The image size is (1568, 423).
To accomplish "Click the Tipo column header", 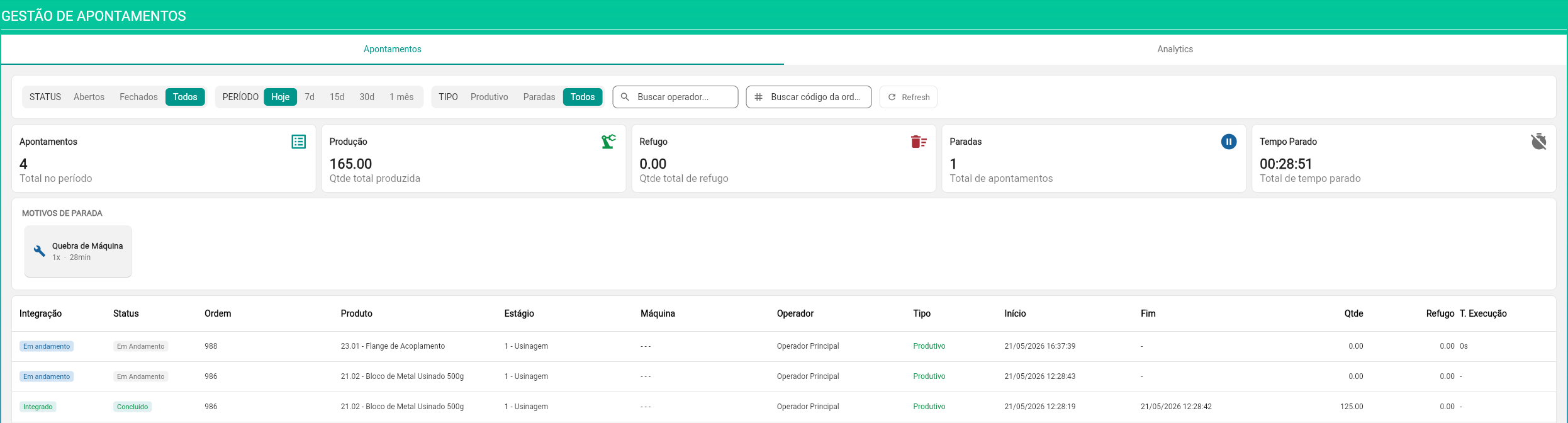I will pos(922,313).
